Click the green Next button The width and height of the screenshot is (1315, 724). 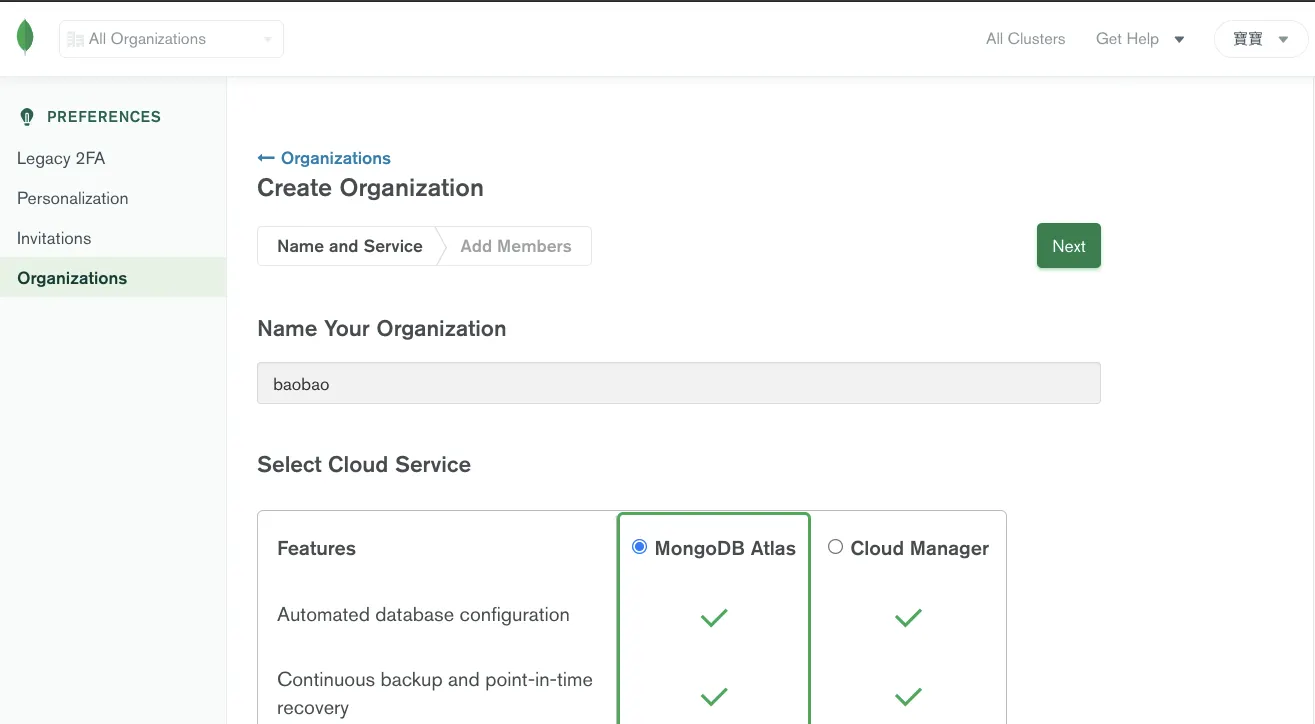pyautogui.click(x=1069, y=246)
